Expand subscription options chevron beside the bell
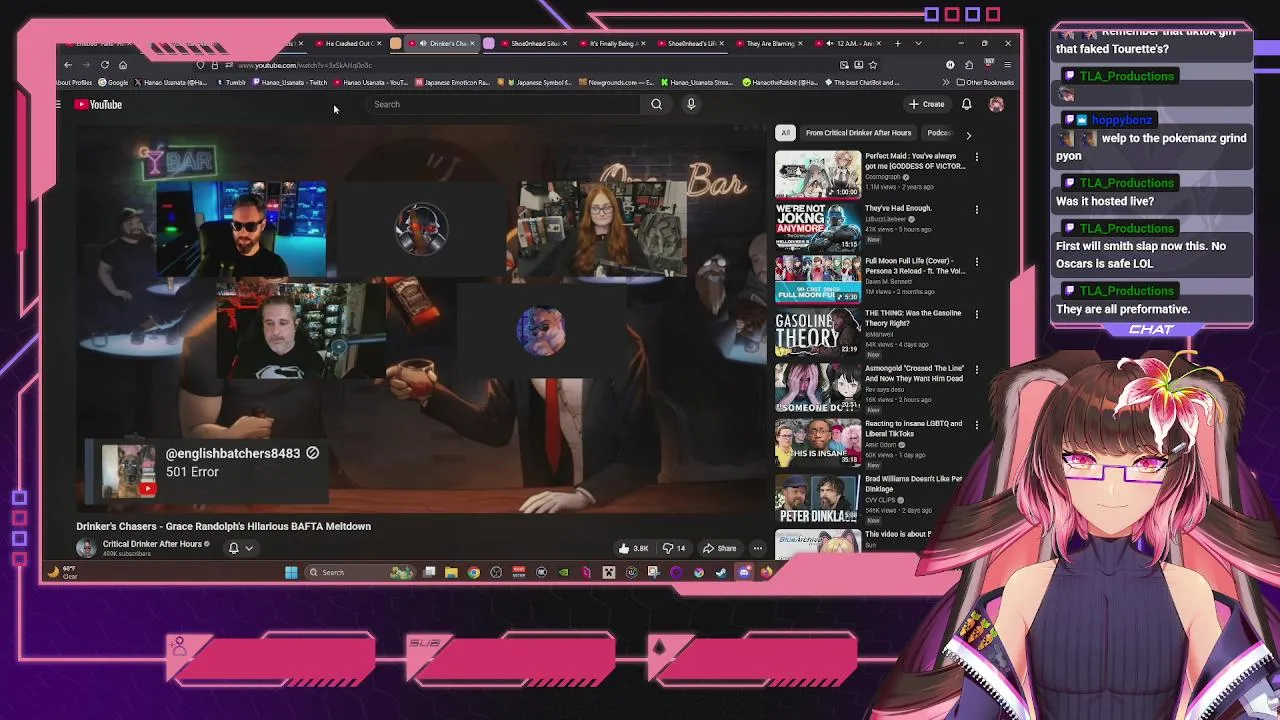1280x720 pixels. [x=249, y=548]
